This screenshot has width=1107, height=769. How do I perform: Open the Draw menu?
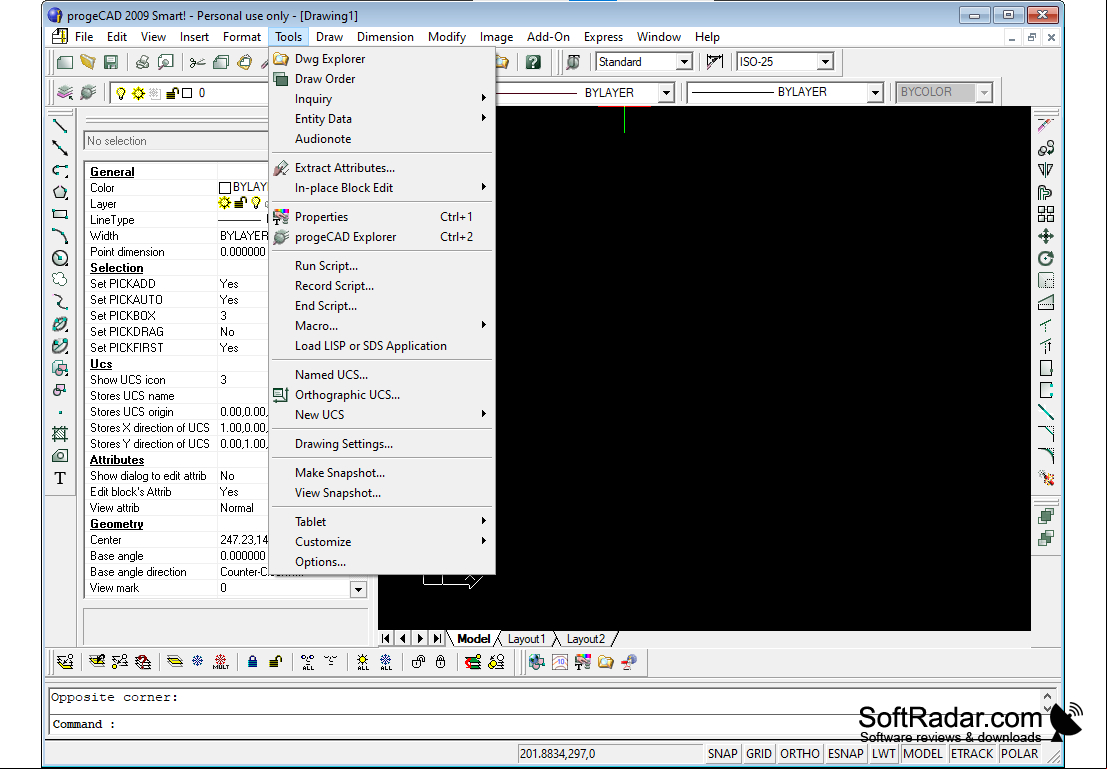coord(329,37)
